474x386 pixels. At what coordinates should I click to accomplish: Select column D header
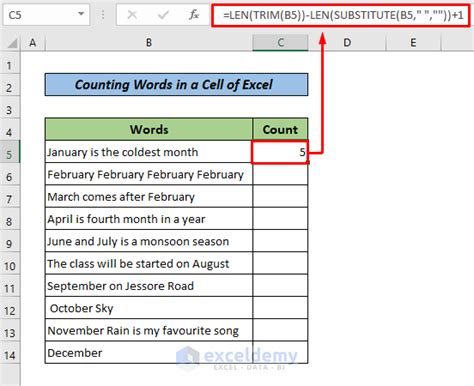click(347, 43)
